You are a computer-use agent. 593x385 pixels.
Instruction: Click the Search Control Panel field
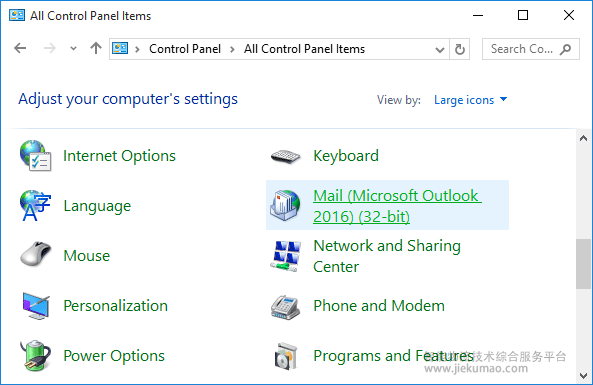click(531, 49)
